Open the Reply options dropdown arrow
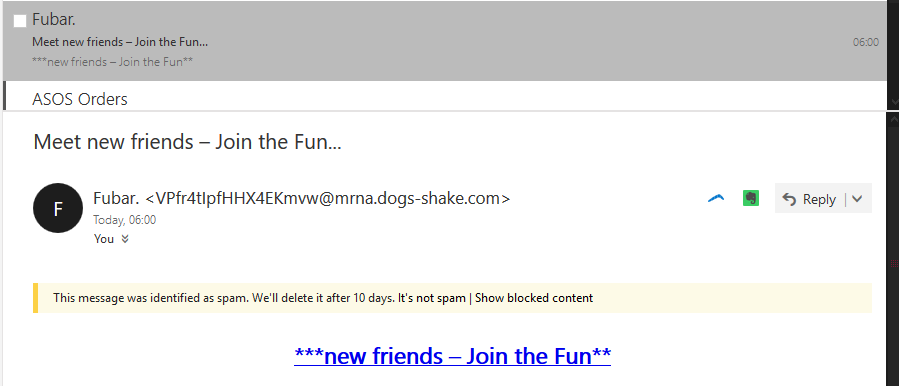Viewport: 899px width, 386px height. (x=857, y=199)
